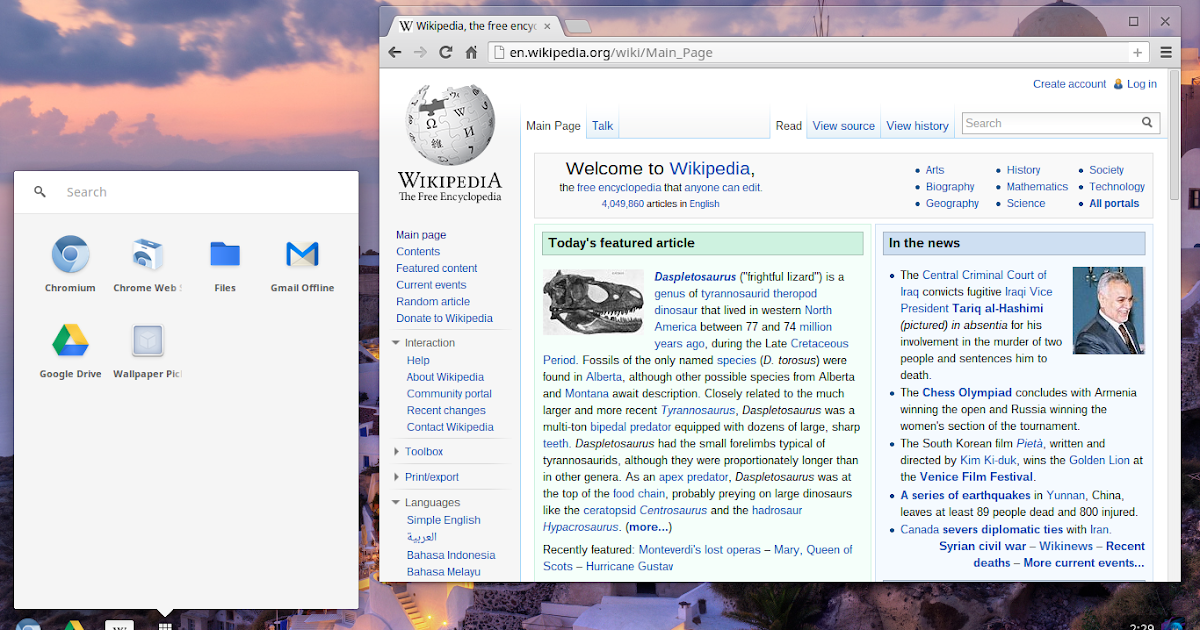Open the Technology portal link
This screenshot has height=630, width=1200.
click(x=1117, y=187)
